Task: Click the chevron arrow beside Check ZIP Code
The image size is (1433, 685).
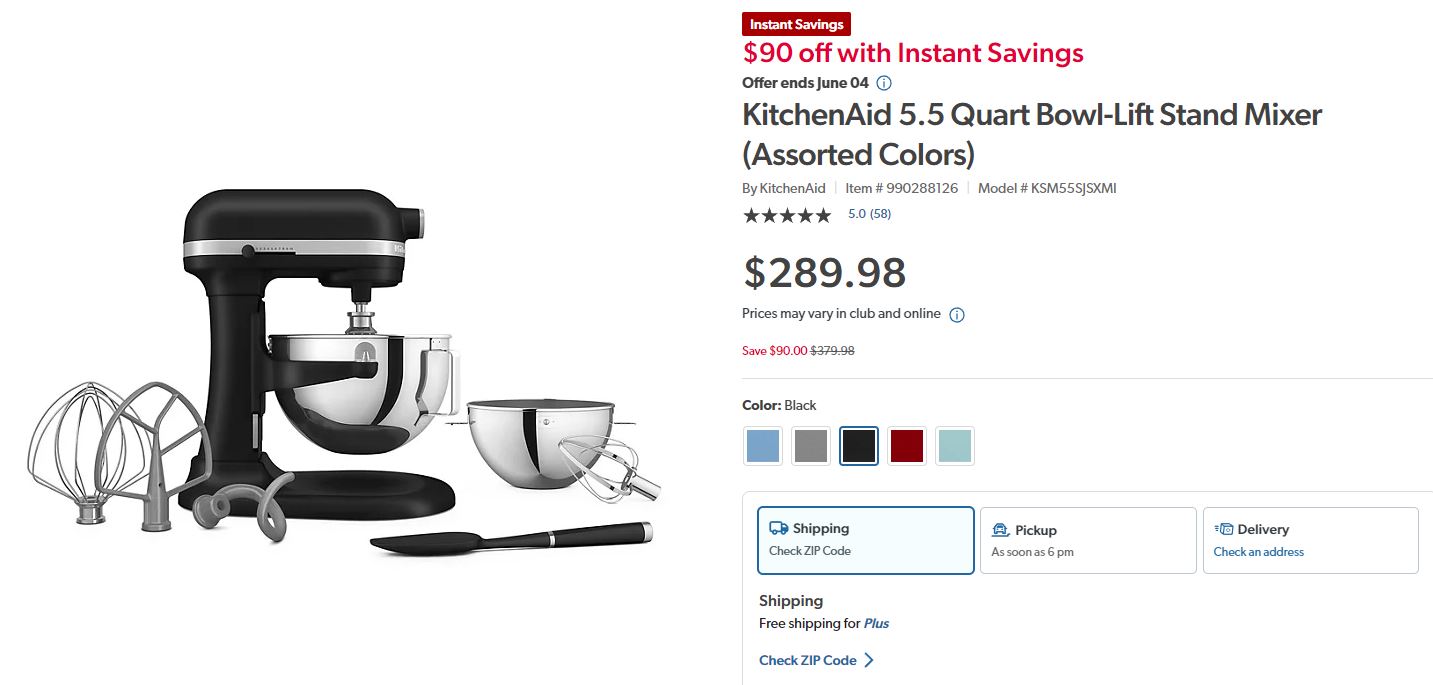Action: coord(870,660)
